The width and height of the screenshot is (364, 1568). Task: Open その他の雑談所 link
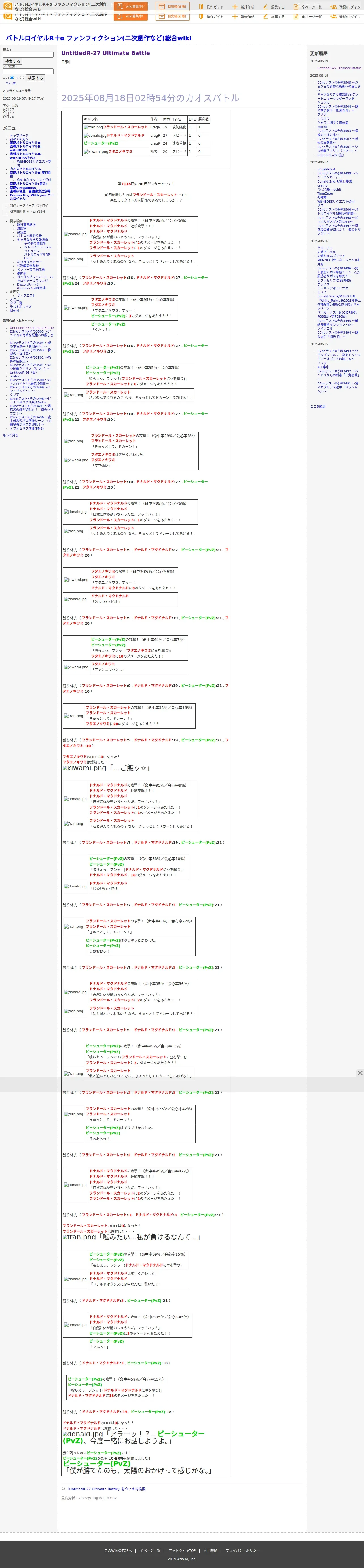tap(35, 243)
